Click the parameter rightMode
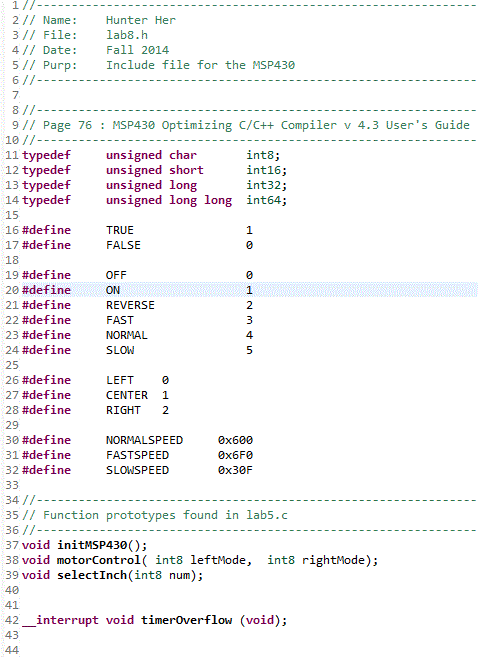The height and width of the screenshot is (658, 478). pyautogui.click(x=333, y=560)
